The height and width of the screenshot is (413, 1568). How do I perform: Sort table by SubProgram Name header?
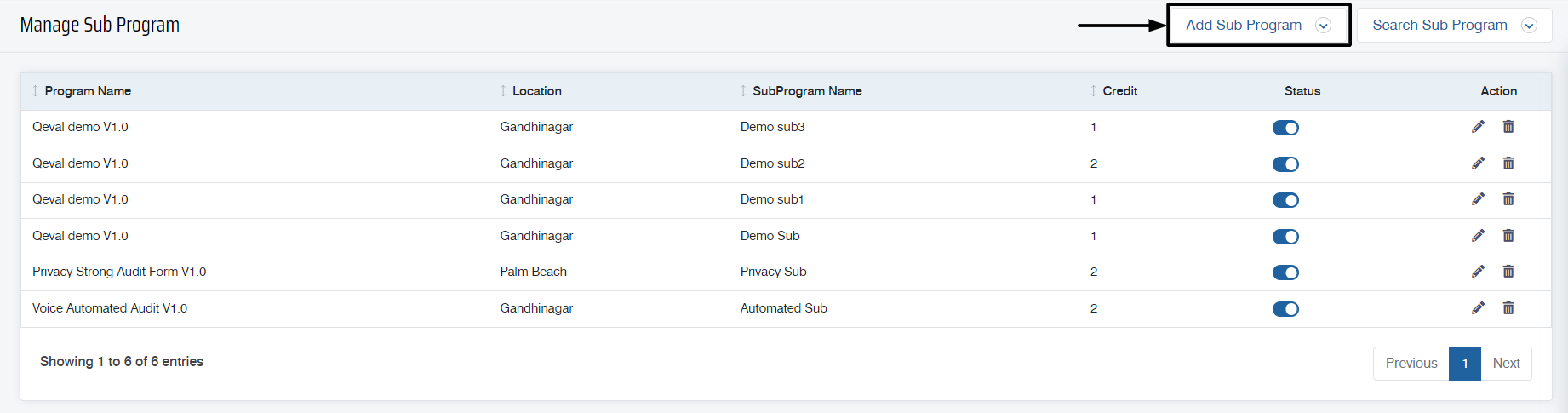[807, 91]
